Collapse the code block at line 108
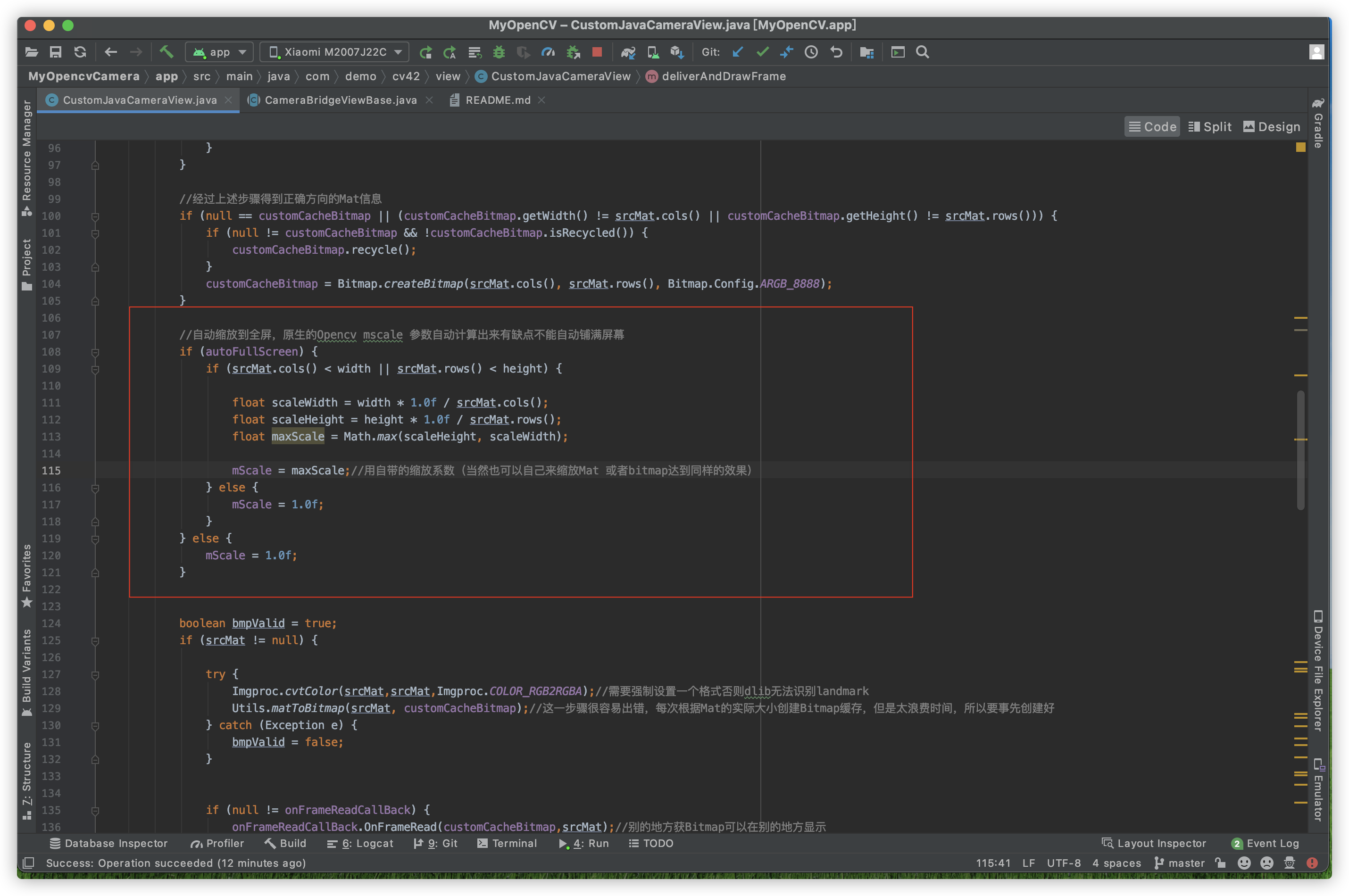This screenshot has height=896, width=1349. point(95,352)
